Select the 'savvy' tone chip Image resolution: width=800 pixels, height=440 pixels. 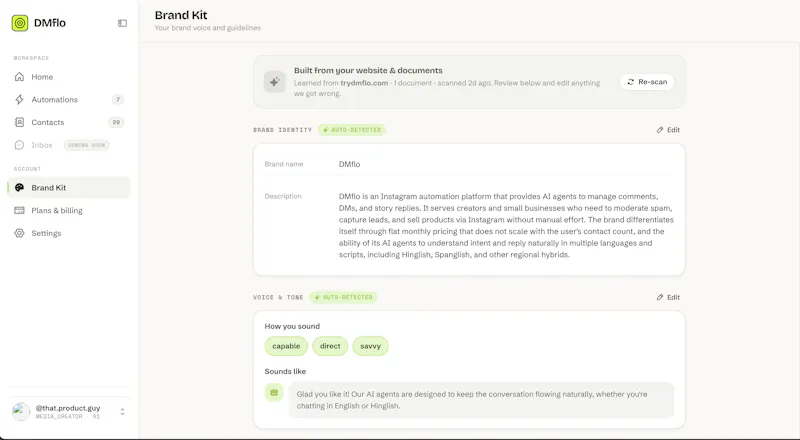pyautogui.click(x=370, y=346)
